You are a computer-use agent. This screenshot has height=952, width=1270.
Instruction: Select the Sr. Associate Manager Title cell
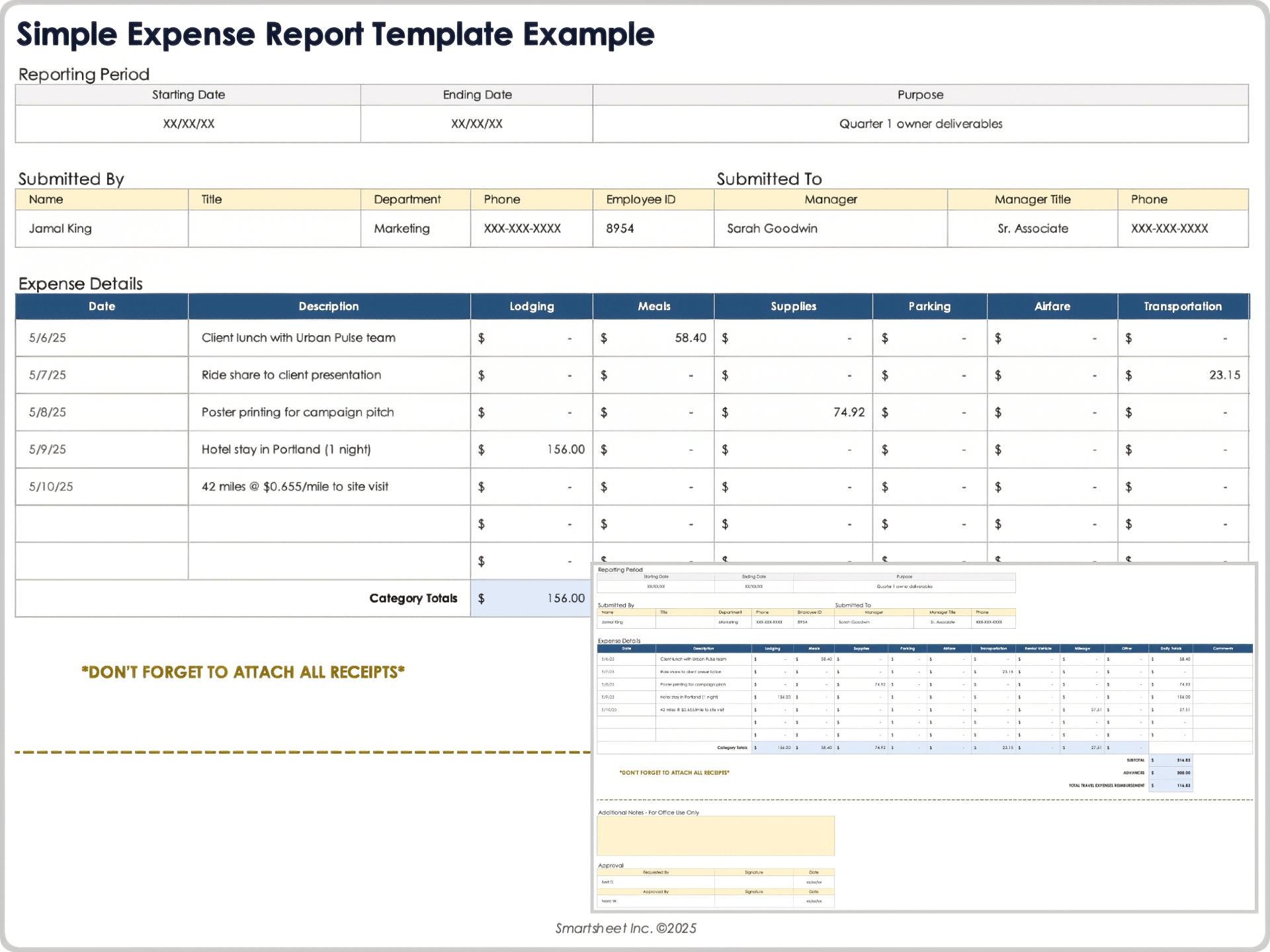tap(1032, 228)
